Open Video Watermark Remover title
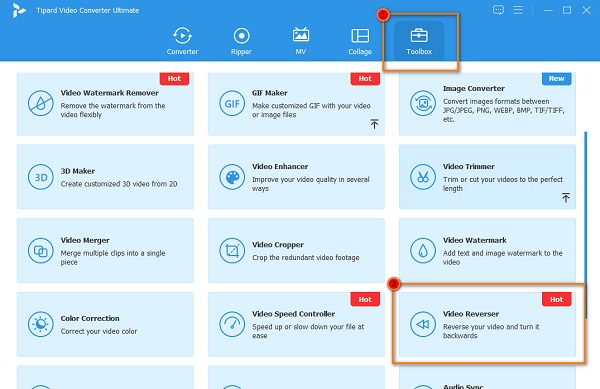Image resolution: width=600 pixels, height=389 pixels. tap(109, 93)
